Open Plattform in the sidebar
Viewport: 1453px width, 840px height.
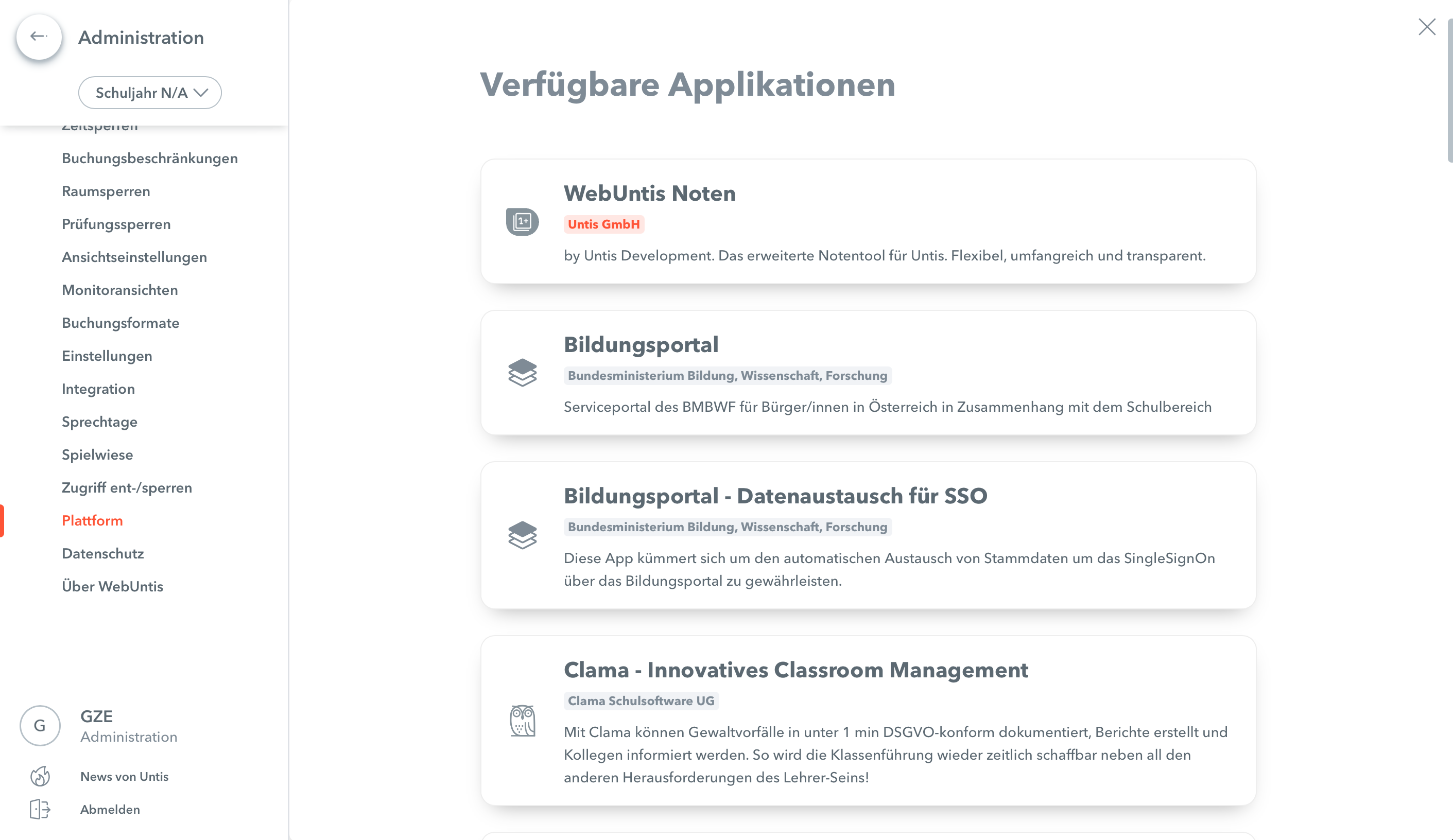92,520
